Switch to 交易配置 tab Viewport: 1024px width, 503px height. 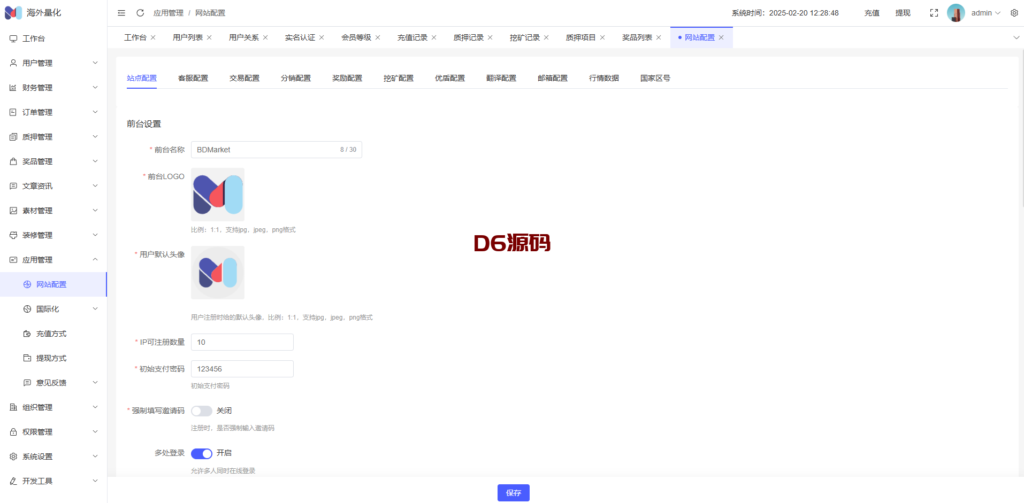pos(244,78)
